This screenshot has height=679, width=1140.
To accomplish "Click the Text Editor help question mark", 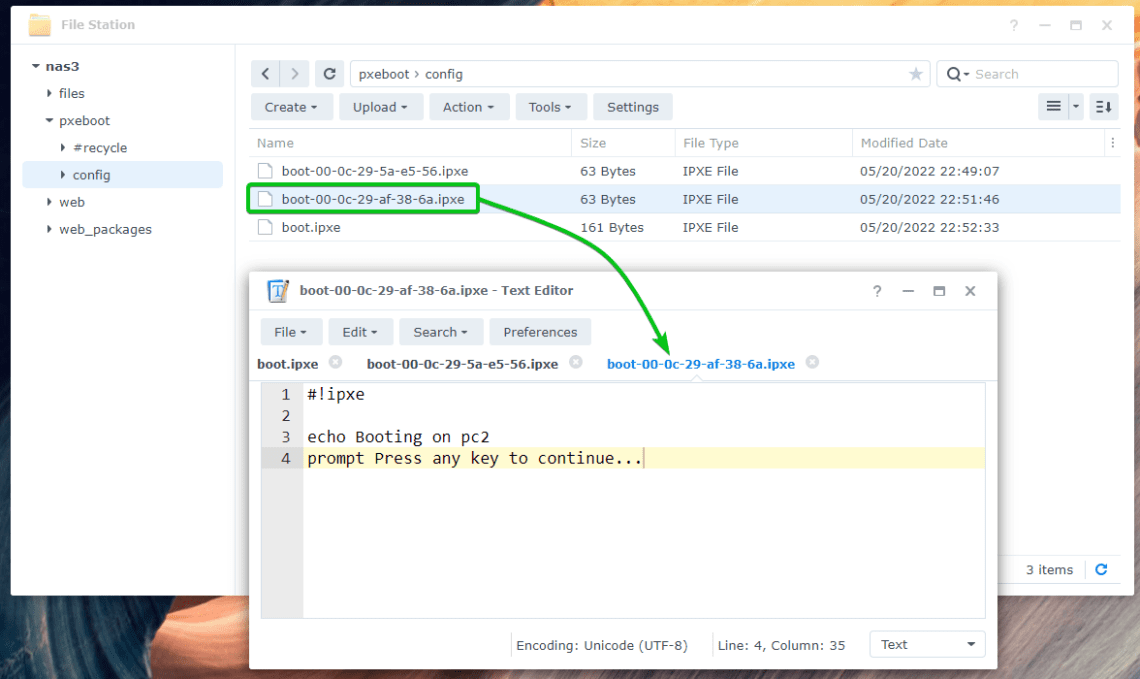I will [x=877, y=290].
